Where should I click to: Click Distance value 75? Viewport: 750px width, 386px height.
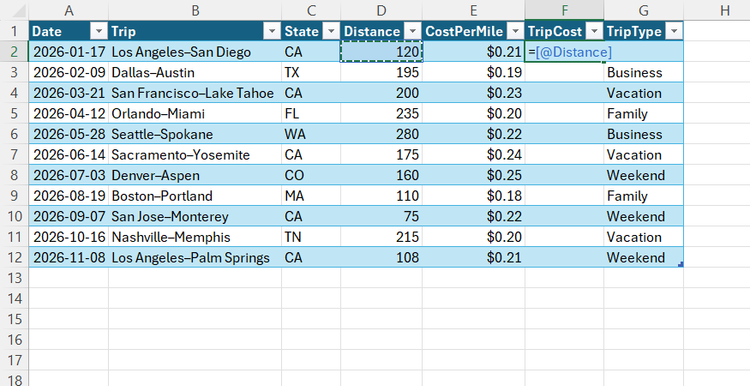coord(381,216)
